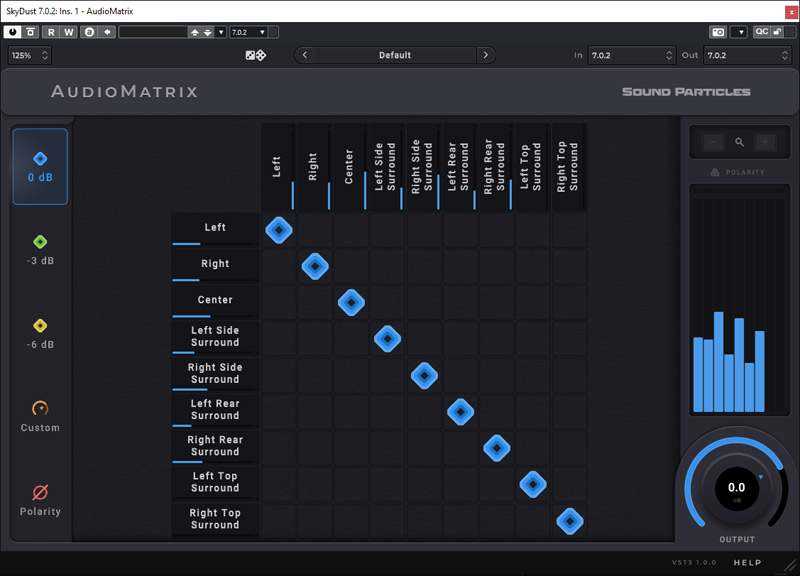
Task: Click the randomize dice icon
Action: [256, 55]
